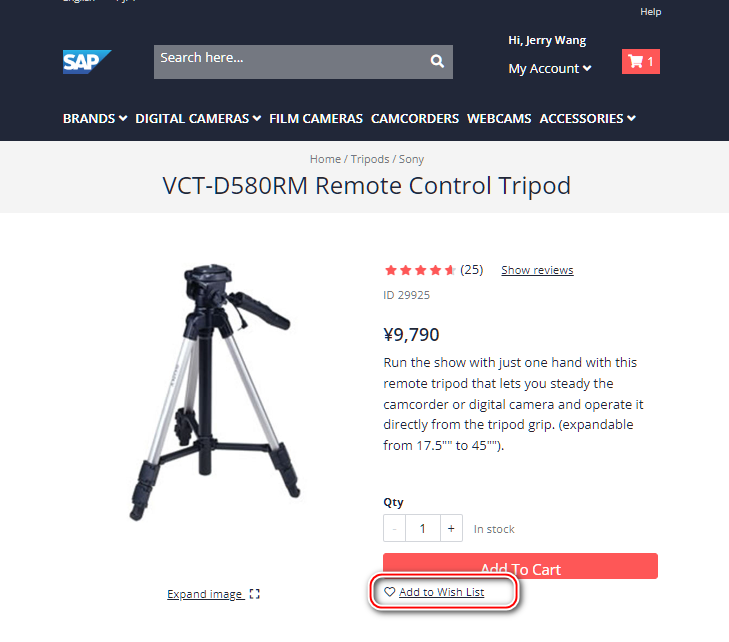Open the CAMCORDERS category

(x=415, y=119)
